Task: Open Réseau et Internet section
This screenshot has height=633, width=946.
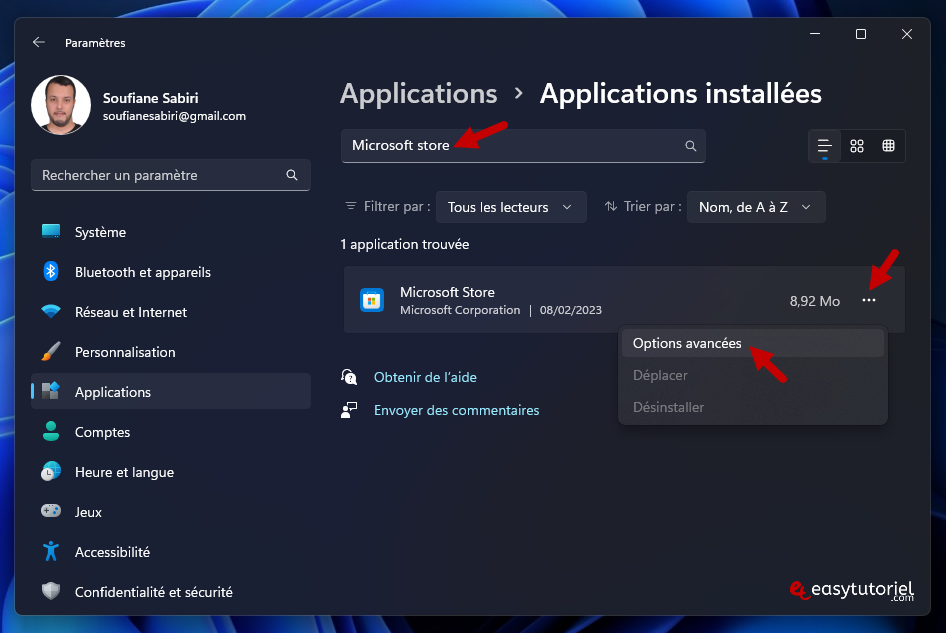Action: coord(171,312)
